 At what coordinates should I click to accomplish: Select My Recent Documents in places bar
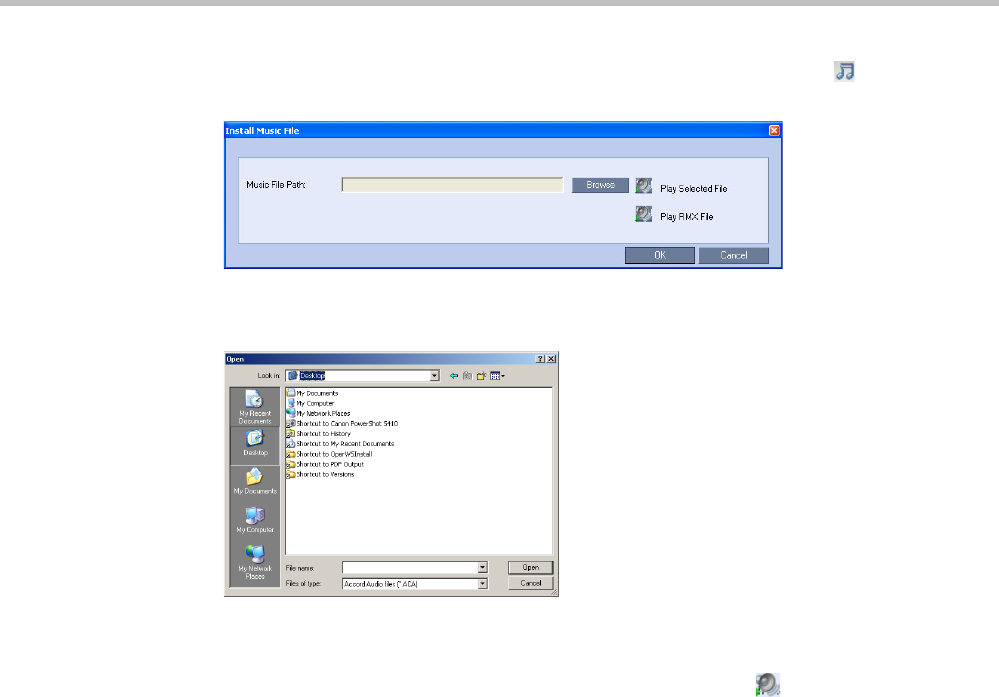click(x=255, y=408)
